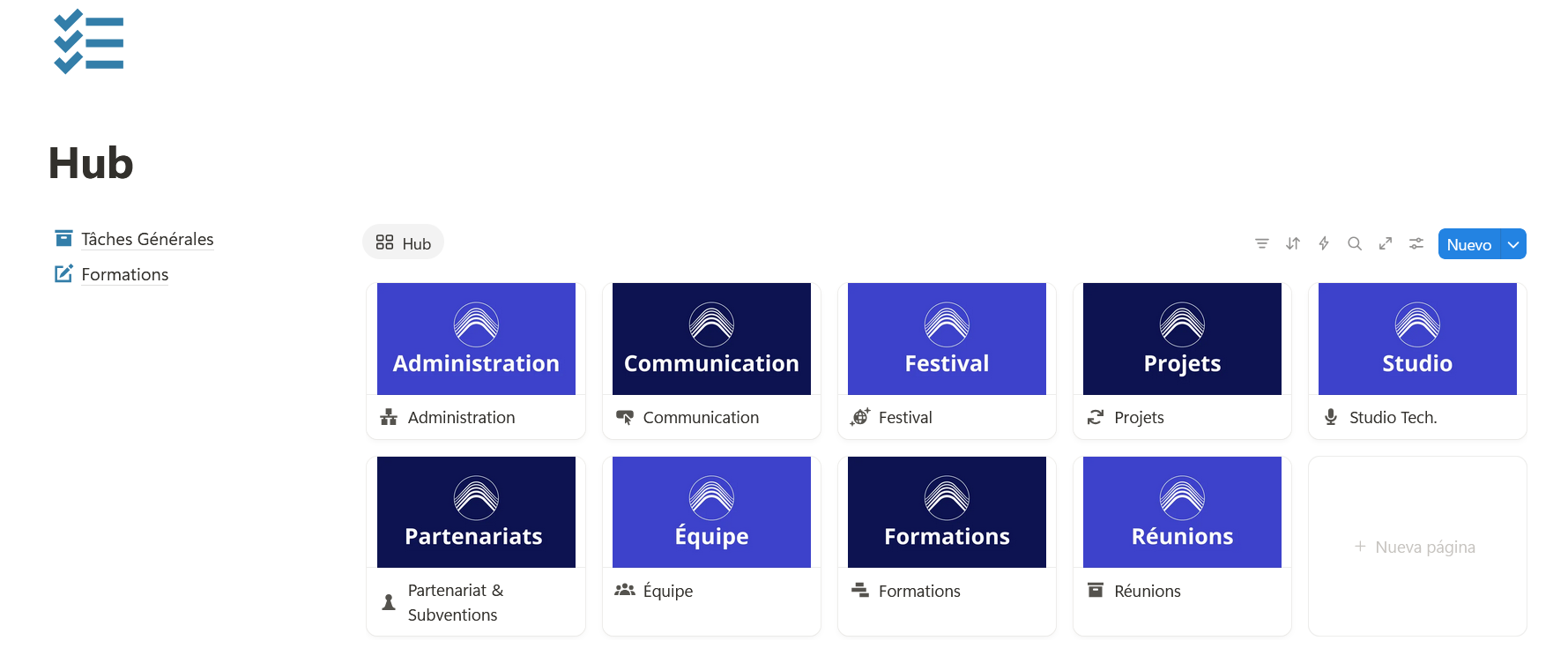Select the Hub gallery view tab
Viewport: 1568px width, 663px height.
click(x=404, y=243)
